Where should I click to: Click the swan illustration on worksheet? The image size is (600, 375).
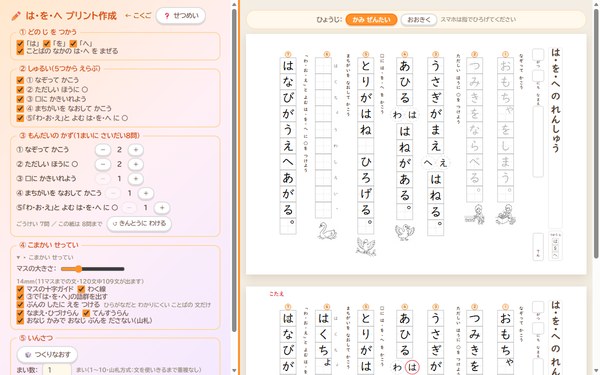coord(327,231)
